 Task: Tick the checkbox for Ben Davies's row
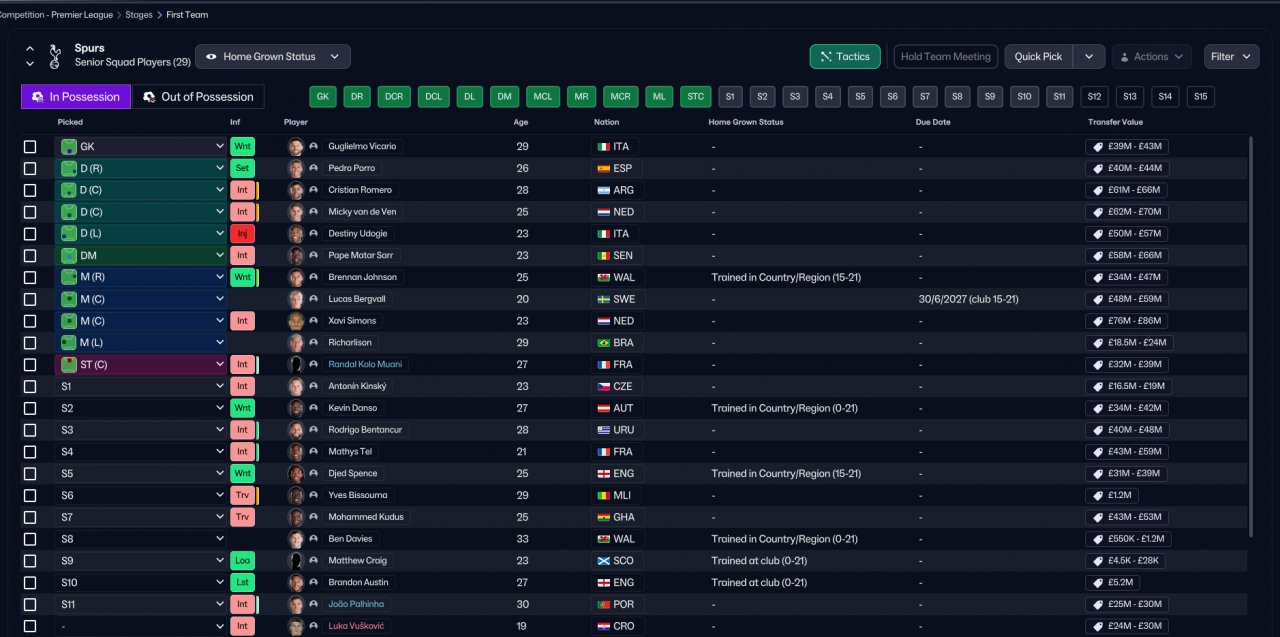pos(30,539)
